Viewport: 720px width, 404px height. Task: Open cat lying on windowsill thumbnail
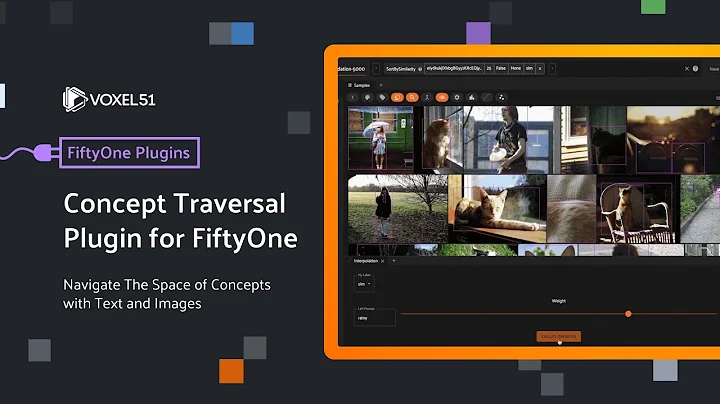(497, 208)
